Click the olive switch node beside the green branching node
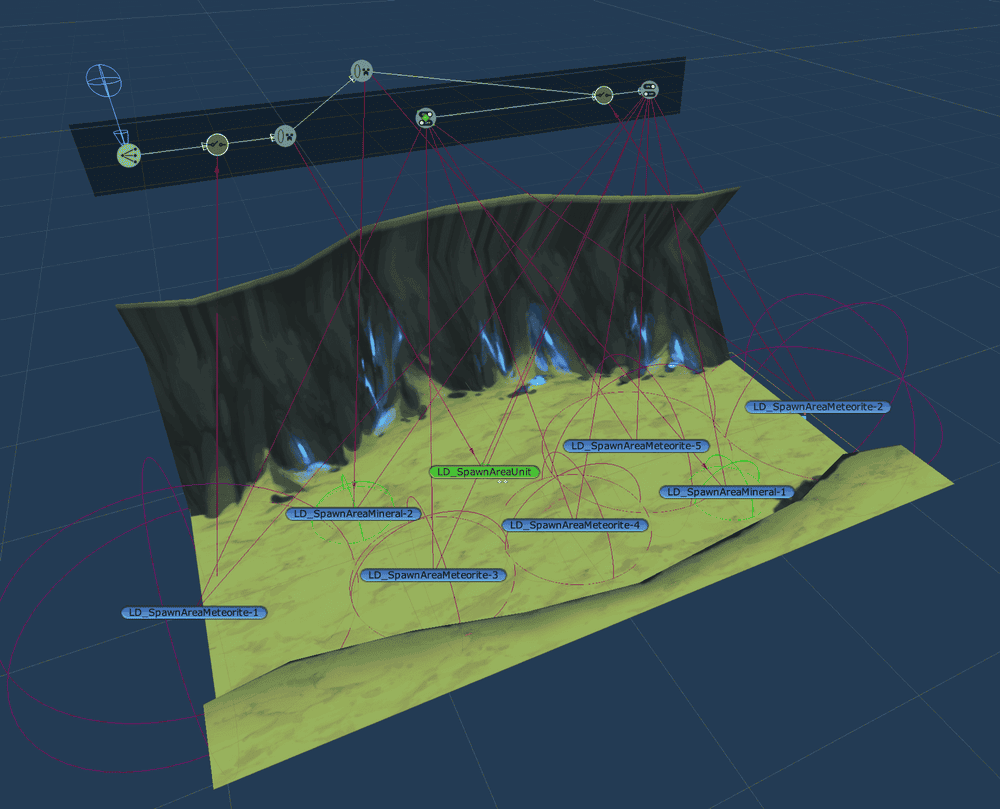 [x=217, y=145]
